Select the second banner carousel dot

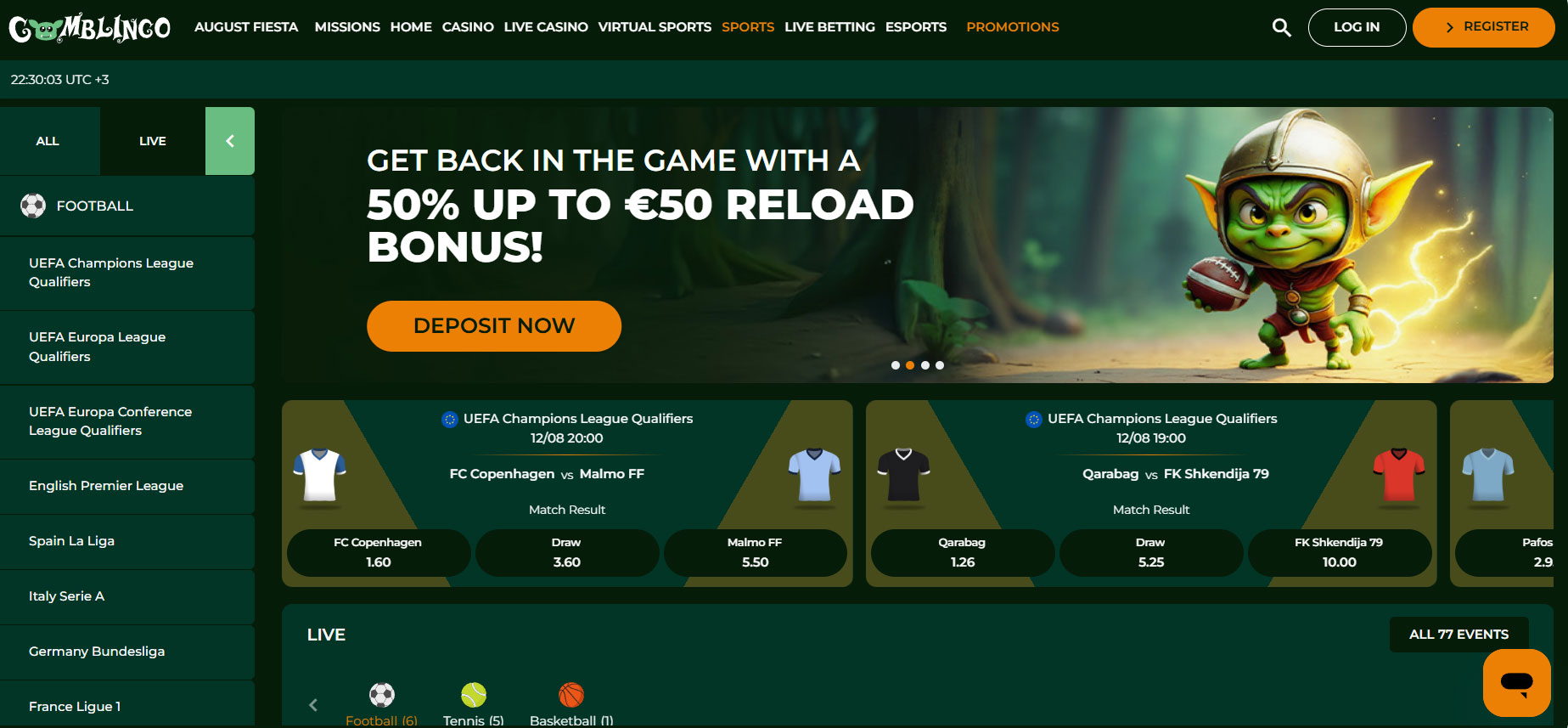(x=910, y=365)
